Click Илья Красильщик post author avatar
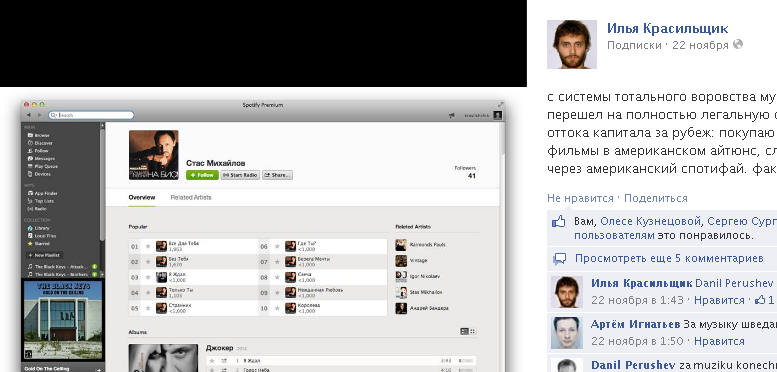Screen dimensions: 777x372 pyautogui.click(x=572, y=45)
